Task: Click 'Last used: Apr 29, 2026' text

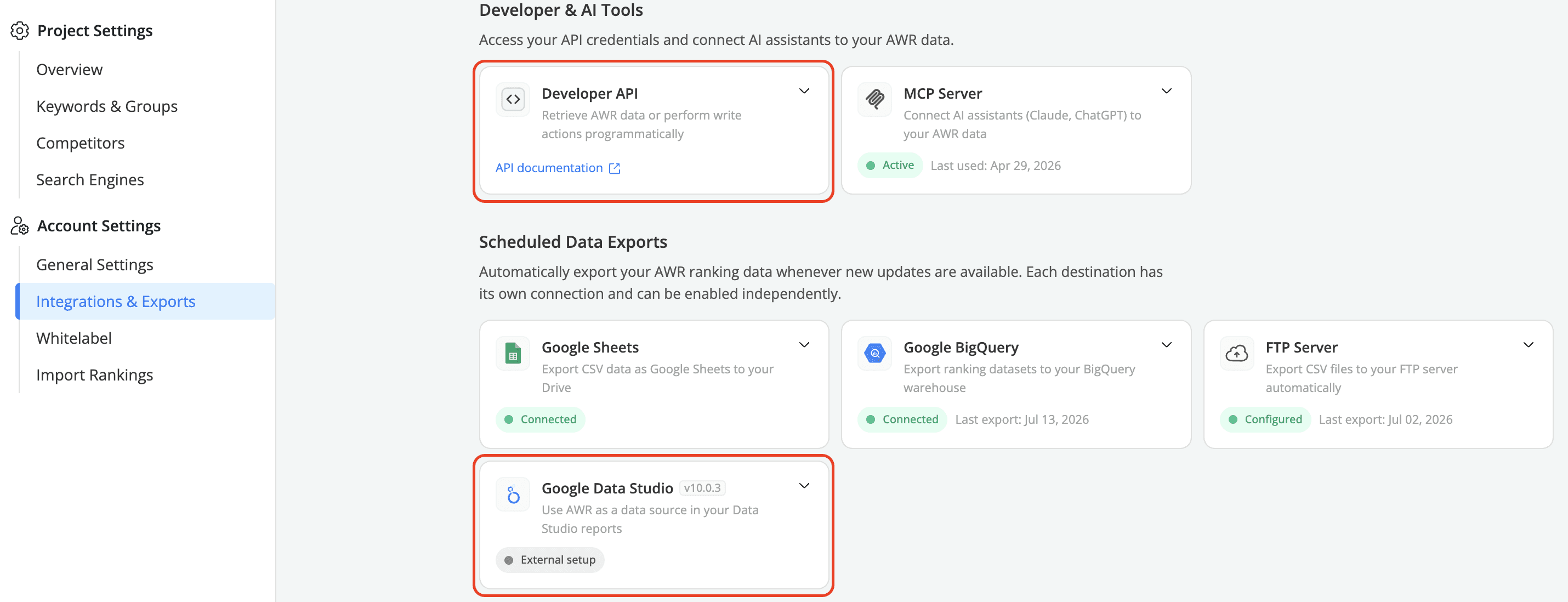Action: coord(995,166)
